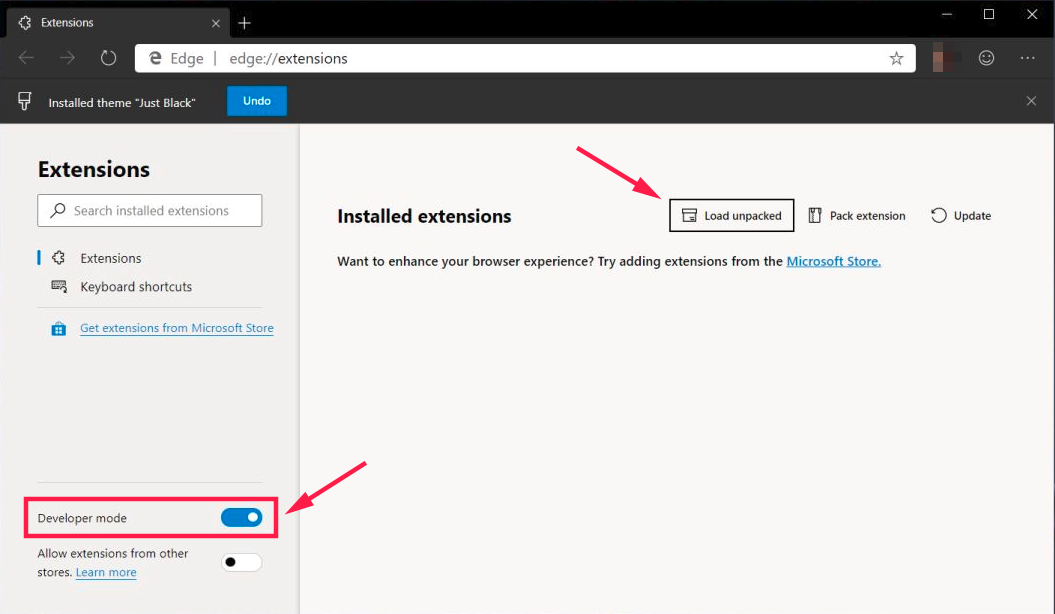Open Get extensions from Microsoft Store link

tap(177, 328)
